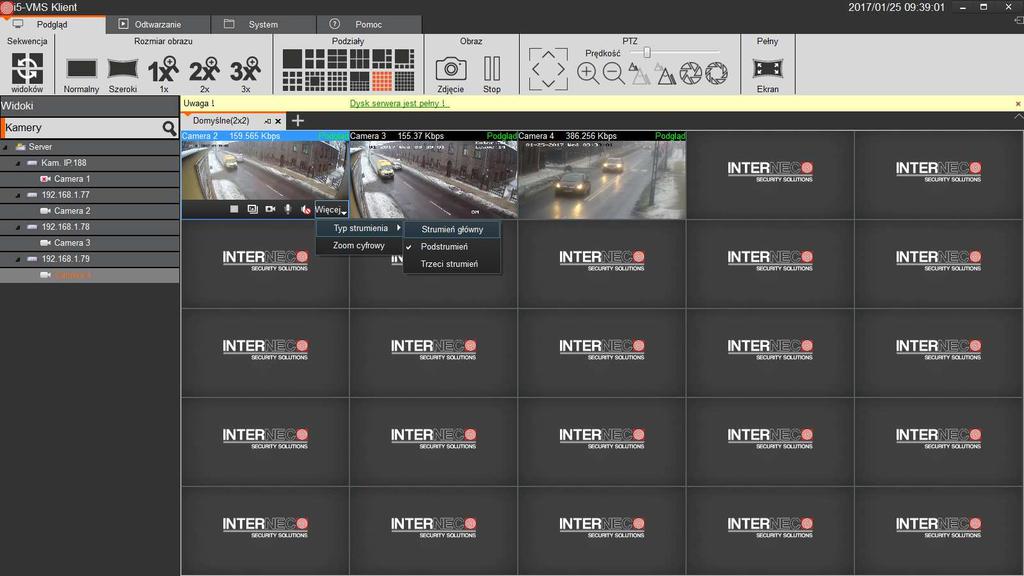Move PTZ camera right
The width and height of the screenshot is (1024, 576).
pyautogui.click(x=561, y=69)
